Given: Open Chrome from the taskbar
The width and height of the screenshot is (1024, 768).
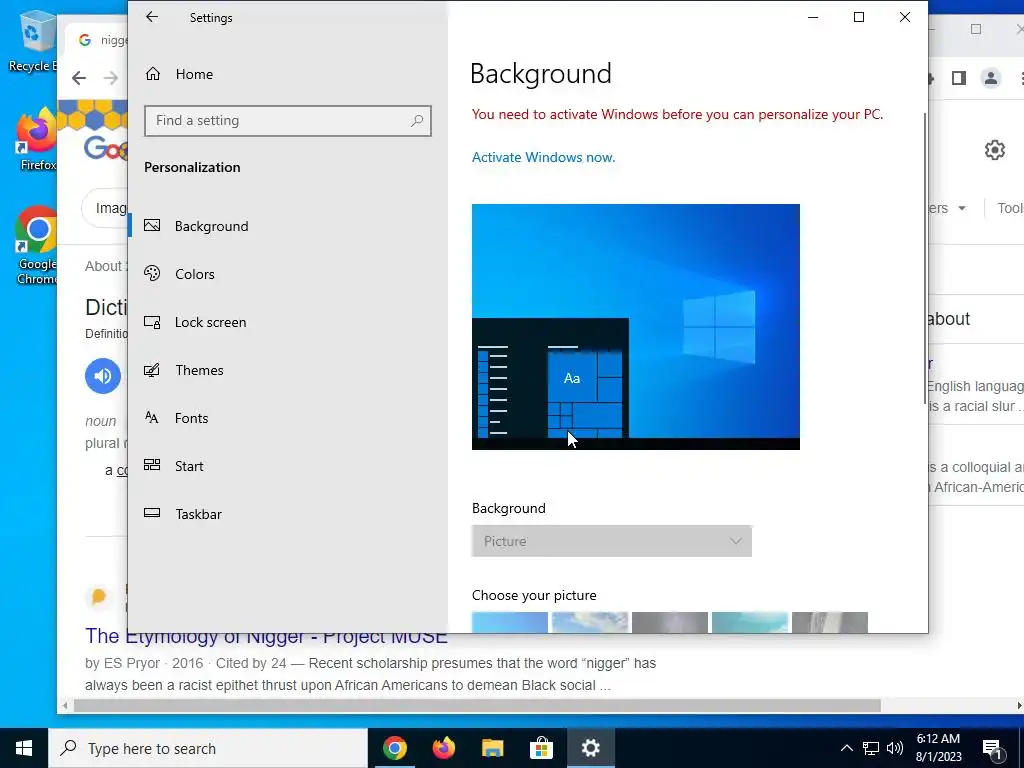Looking at the screenshot, I should point(394,748).
